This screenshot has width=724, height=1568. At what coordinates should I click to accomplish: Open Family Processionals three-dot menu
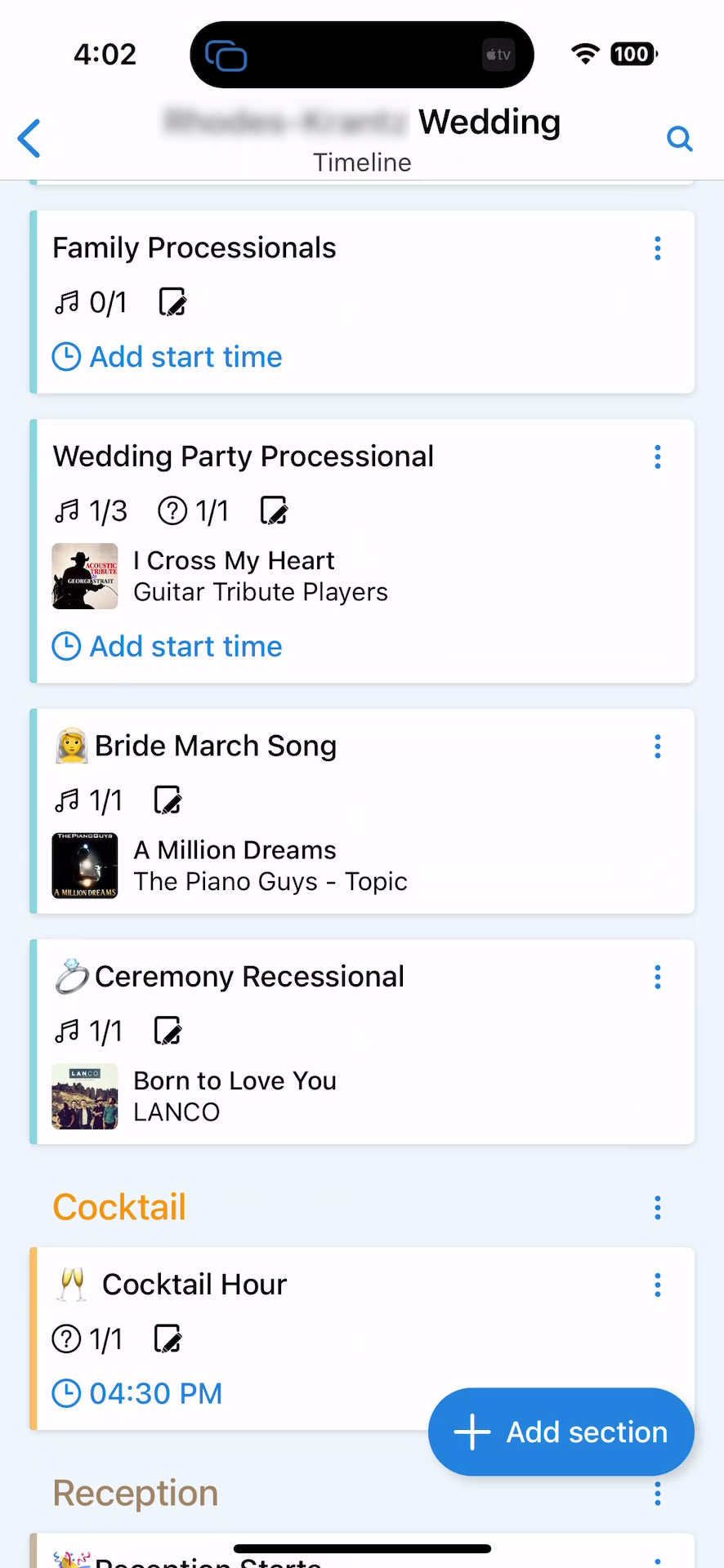click(x=658, y=249)
